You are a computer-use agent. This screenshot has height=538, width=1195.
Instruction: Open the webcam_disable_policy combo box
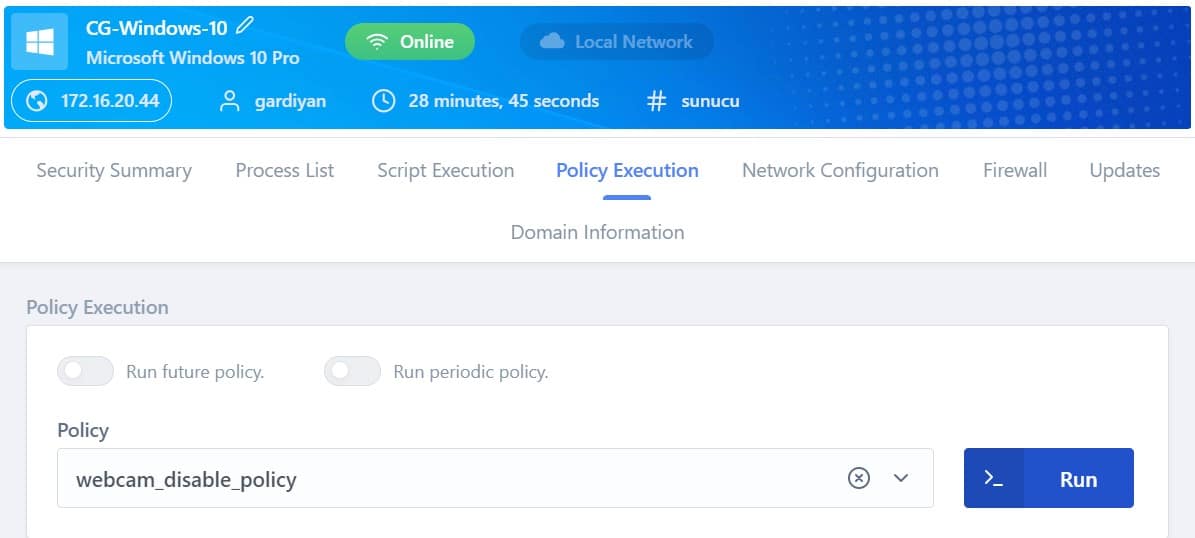pyautogui.click(x=495, y=478)
